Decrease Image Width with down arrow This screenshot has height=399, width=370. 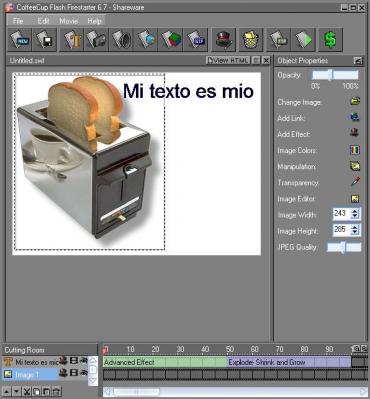click(x=355, y=217)
